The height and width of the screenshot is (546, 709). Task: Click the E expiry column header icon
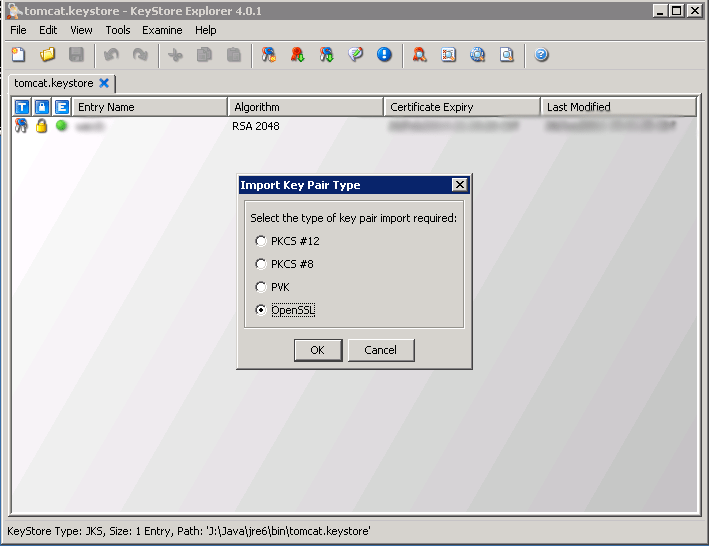tap(62, 107)
